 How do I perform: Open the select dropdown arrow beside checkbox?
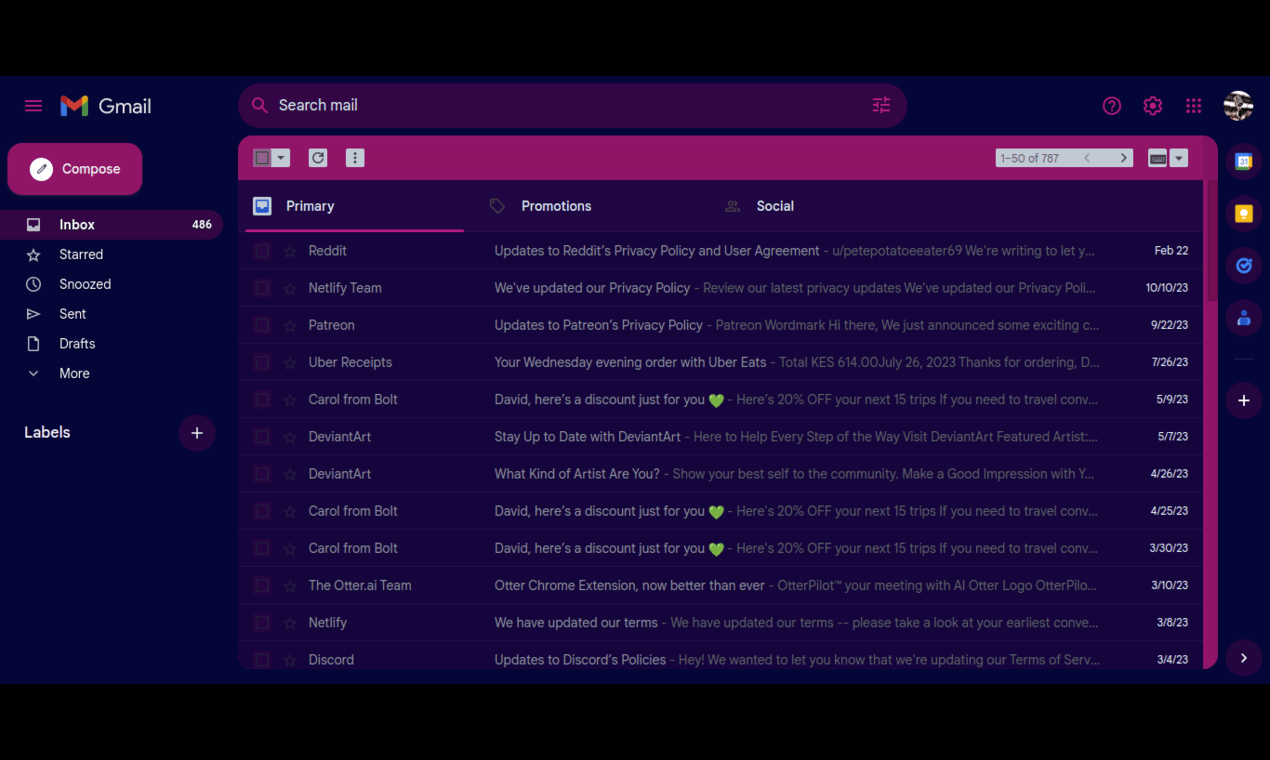281,158
